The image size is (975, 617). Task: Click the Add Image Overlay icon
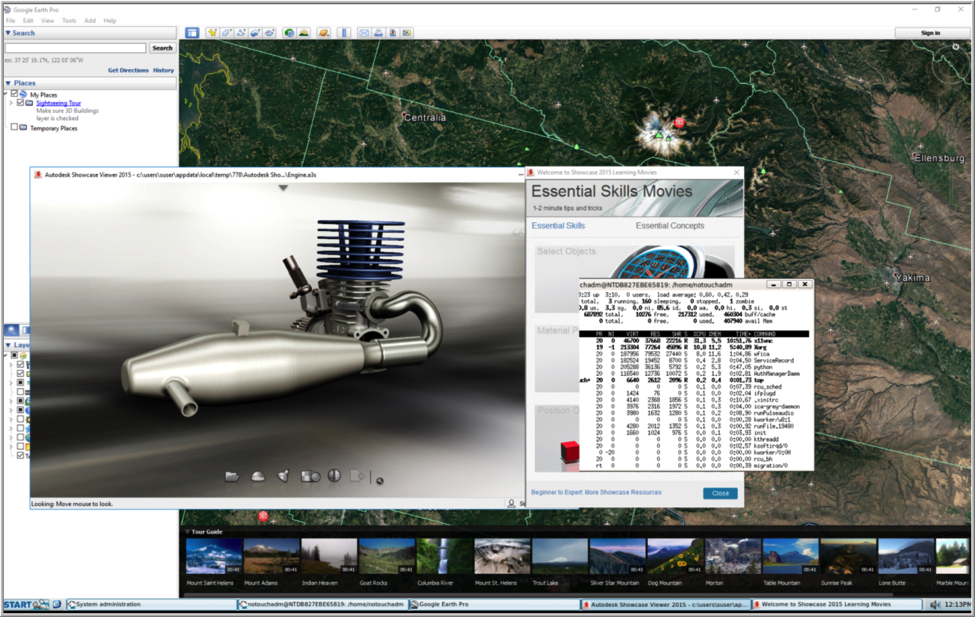[x=255, y=33]
